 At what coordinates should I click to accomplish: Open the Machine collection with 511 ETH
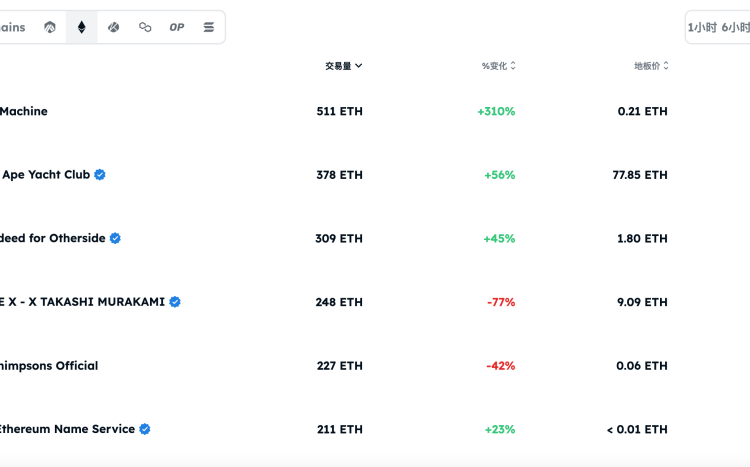click(24, 111)
